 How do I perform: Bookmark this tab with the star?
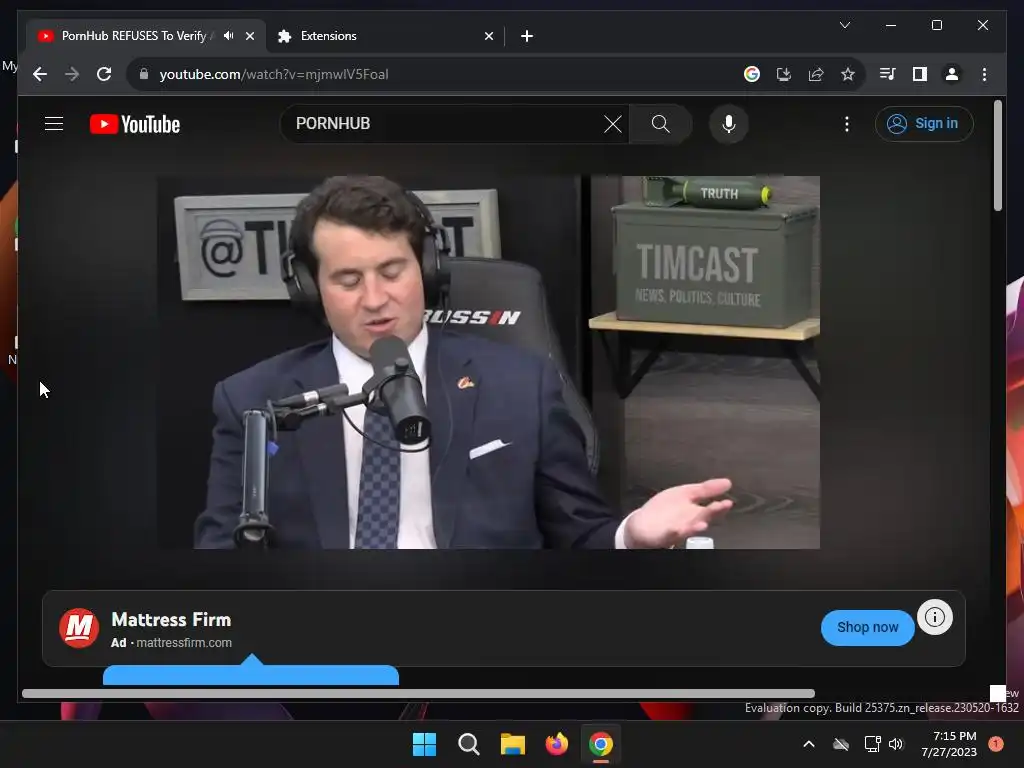pyautogui.click(x=848, y=74)
